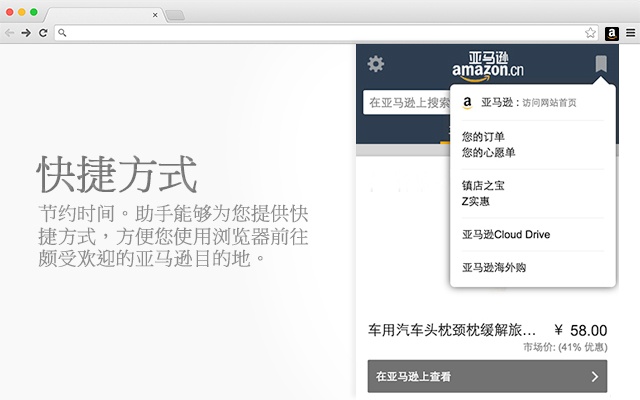This screenshot has width=640, height=400.
Task: Click the 在亚马逊上查看 button
Action: pos(487,376)
